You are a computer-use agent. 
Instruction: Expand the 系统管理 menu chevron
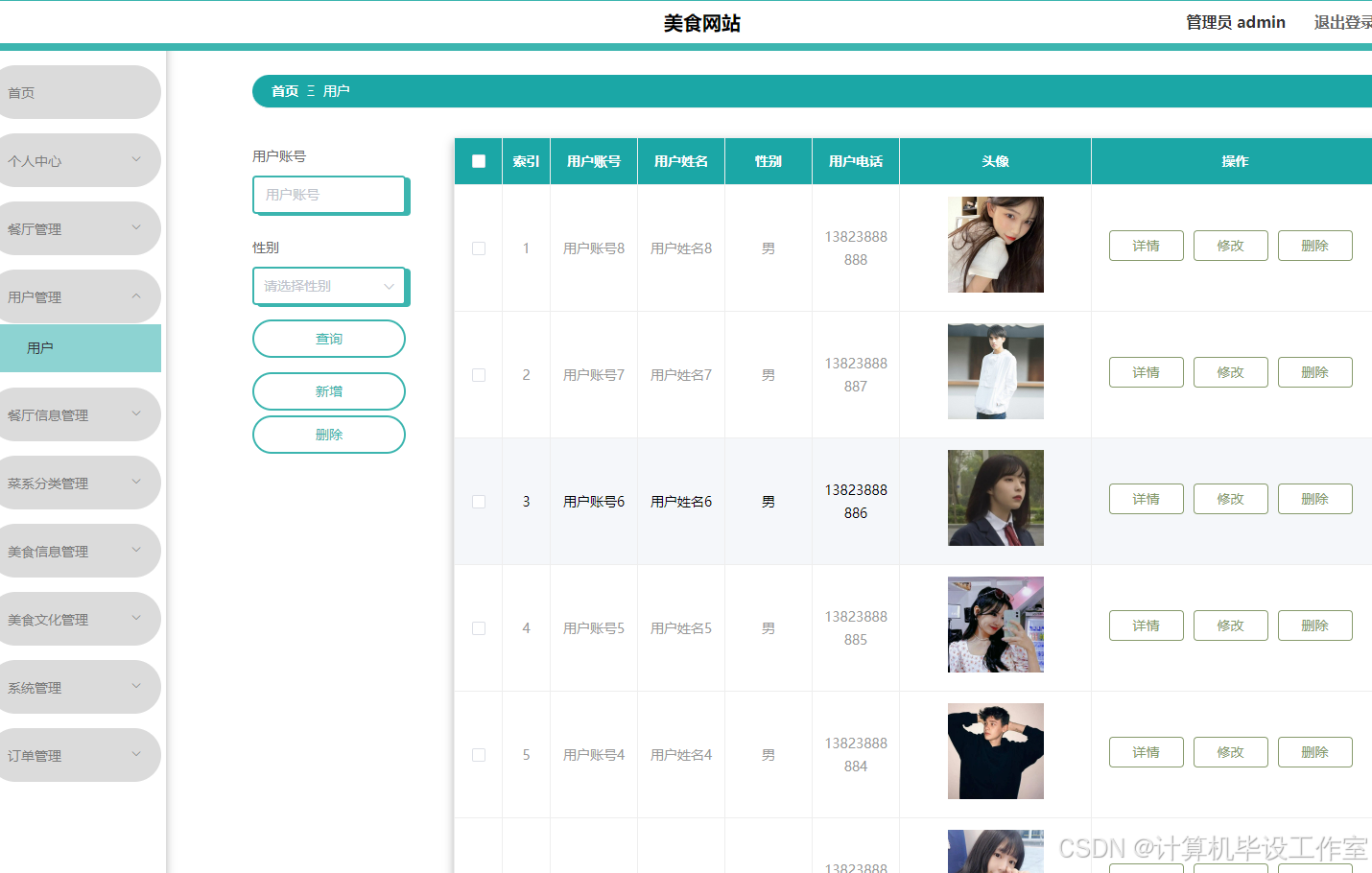point(136,686)
